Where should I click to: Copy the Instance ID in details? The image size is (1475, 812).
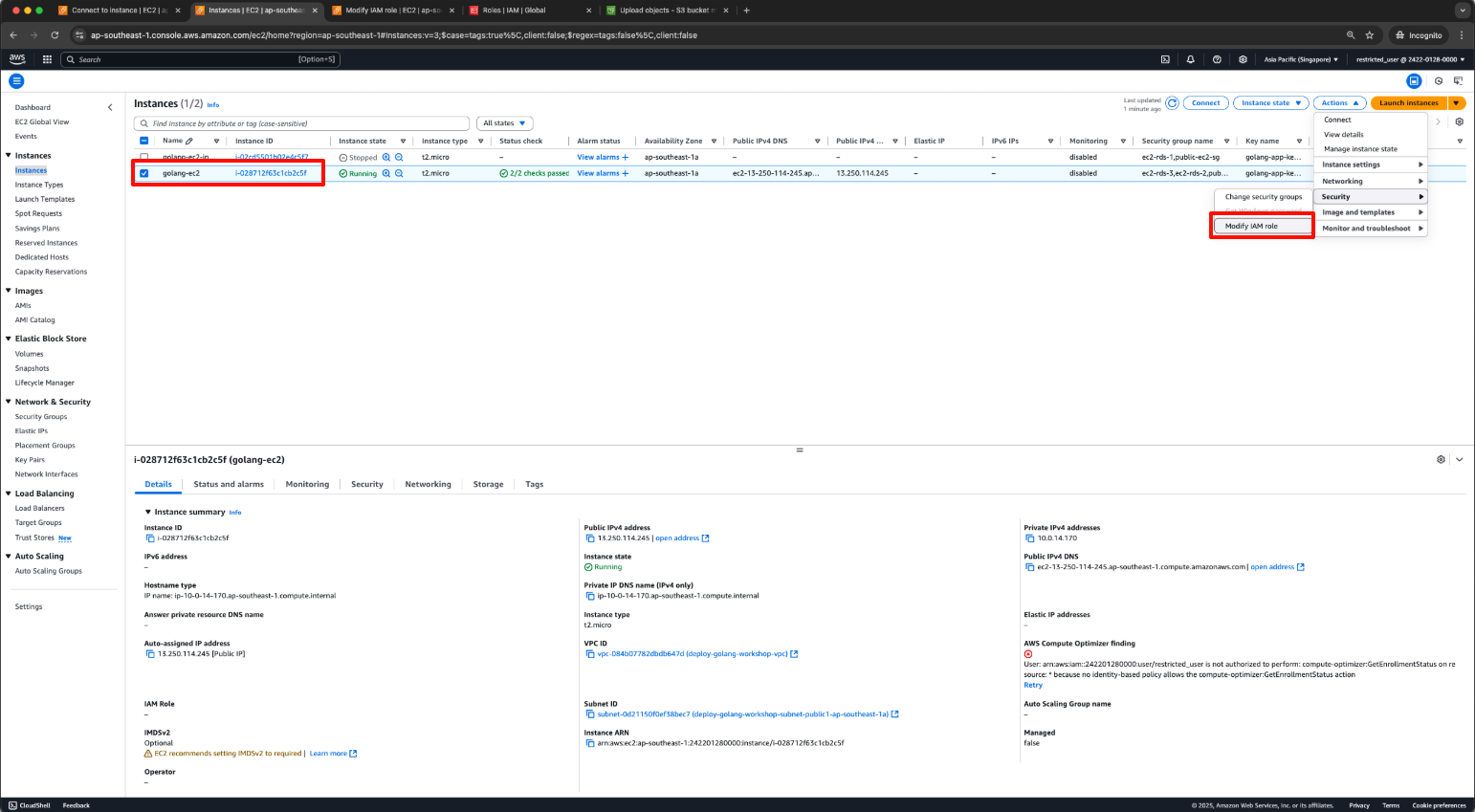click(x=149, y=538)
